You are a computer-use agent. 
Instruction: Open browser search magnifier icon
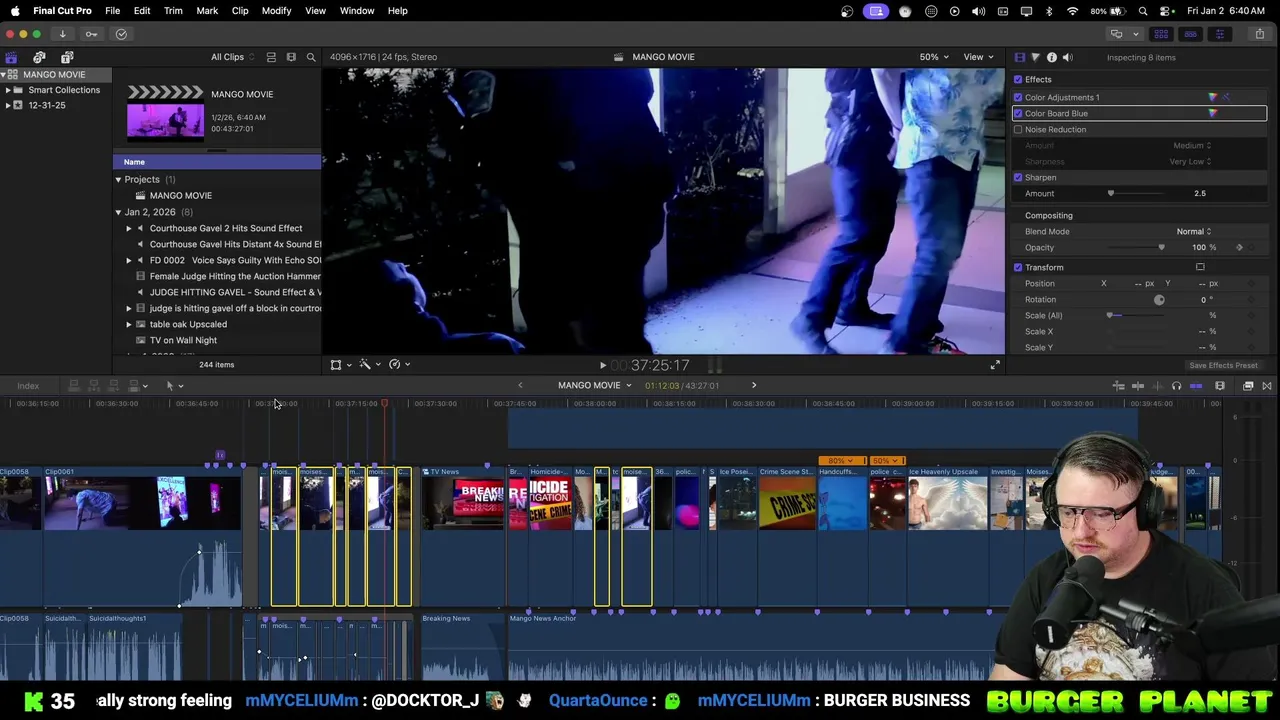pyautogui.click(x=311, y=57)
